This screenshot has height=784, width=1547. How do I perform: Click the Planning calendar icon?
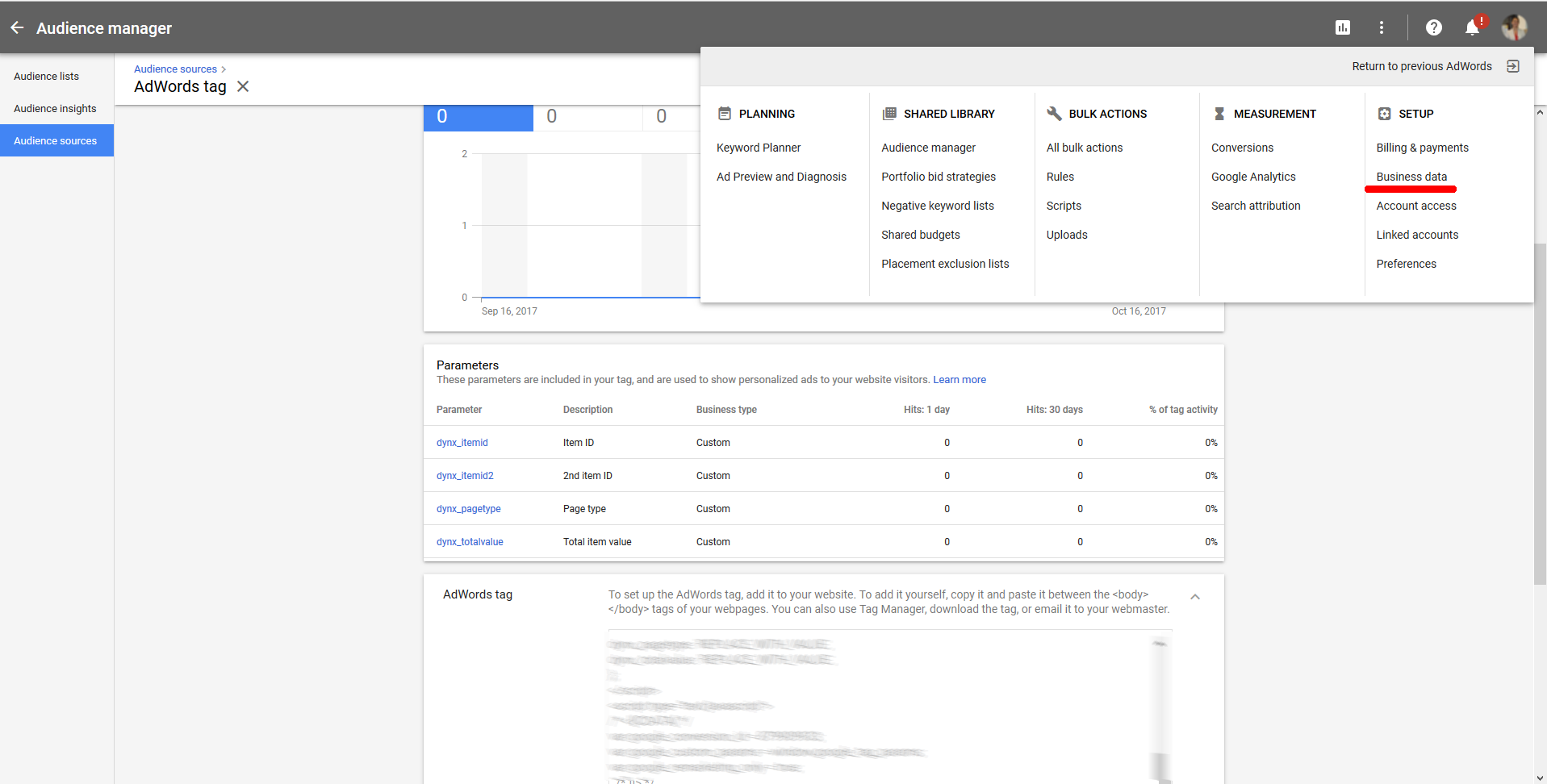pyautogui.click(x=724, y=113)
